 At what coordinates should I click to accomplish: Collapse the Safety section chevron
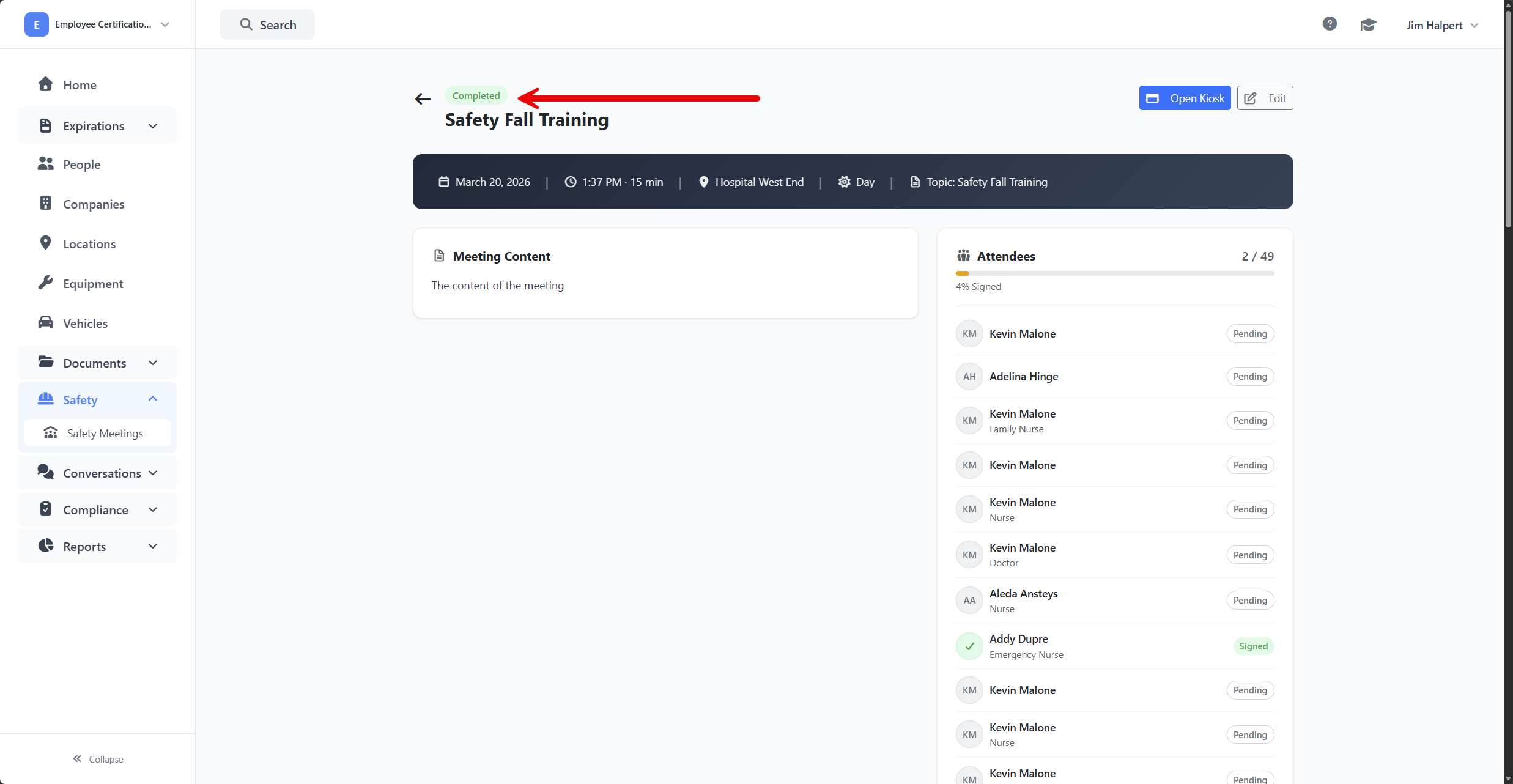[153, 399]
